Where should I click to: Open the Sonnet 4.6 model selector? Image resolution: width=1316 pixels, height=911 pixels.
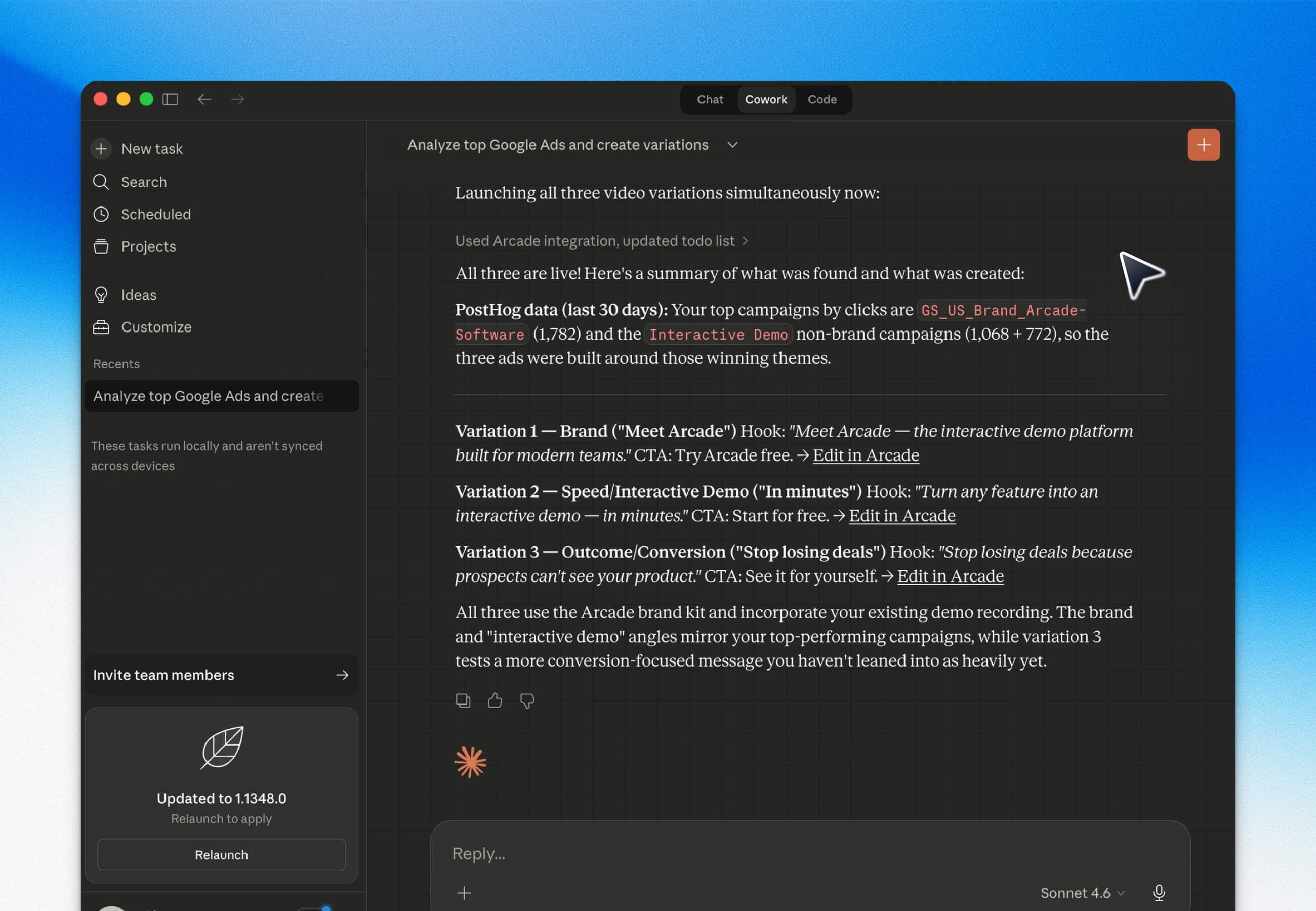pos(1082,893)
